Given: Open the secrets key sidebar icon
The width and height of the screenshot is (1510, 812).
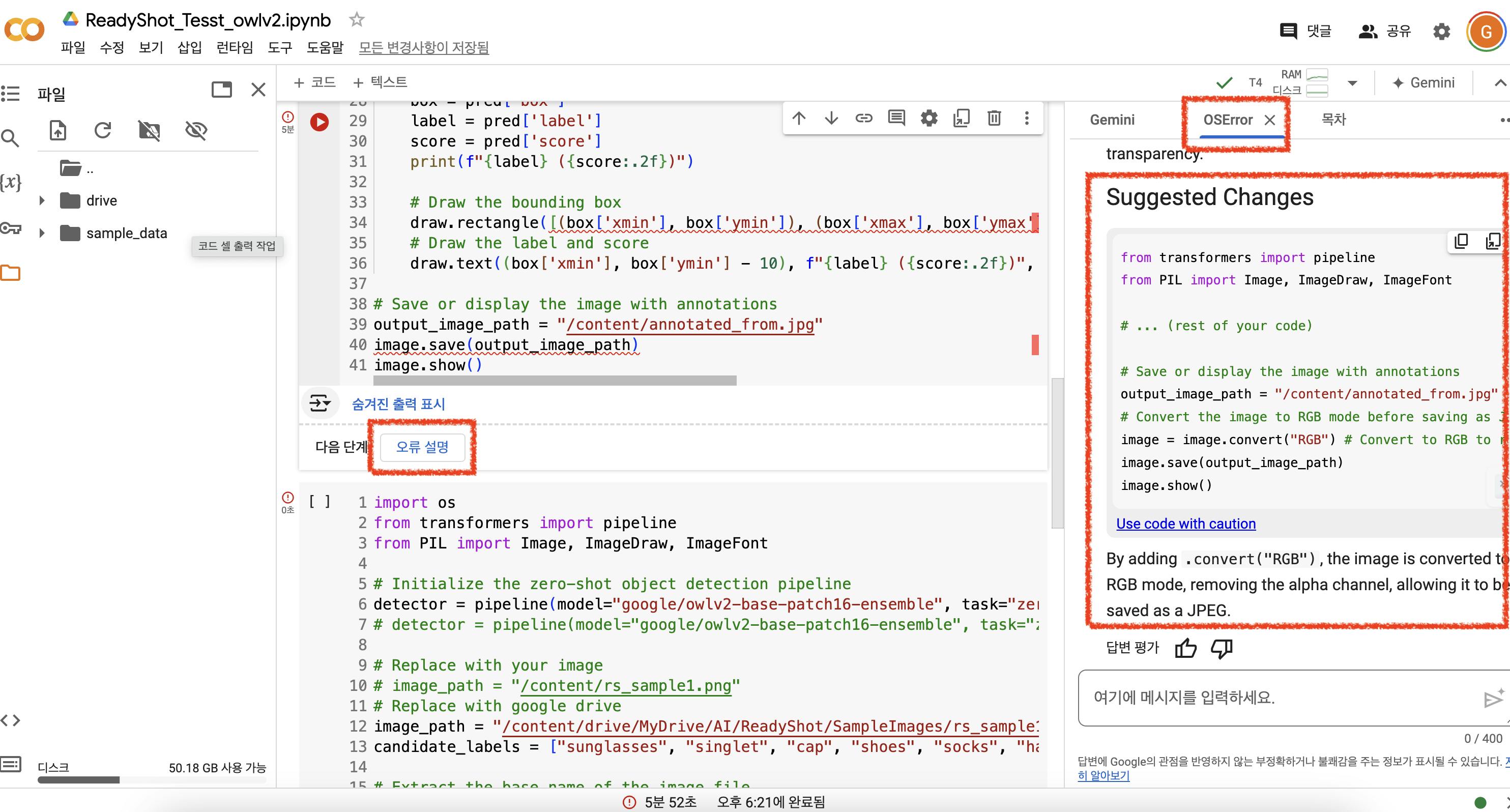Looking at the screenshot, I should pos(11,228).
